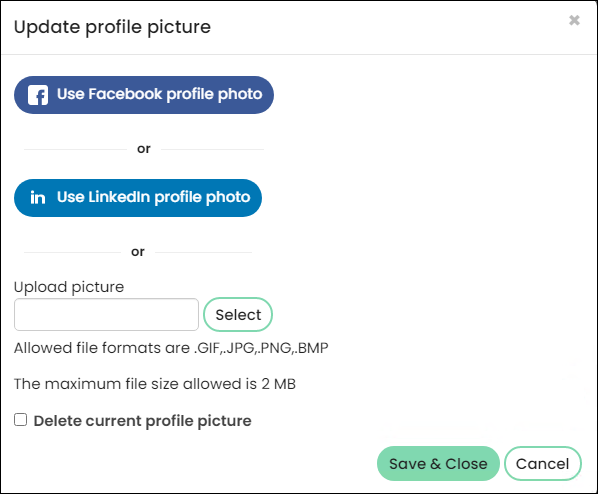The height and width of the screenshot is (494, 598).
Task: Click the 'or' separator below Facebook button
Action: pos(144,149)
